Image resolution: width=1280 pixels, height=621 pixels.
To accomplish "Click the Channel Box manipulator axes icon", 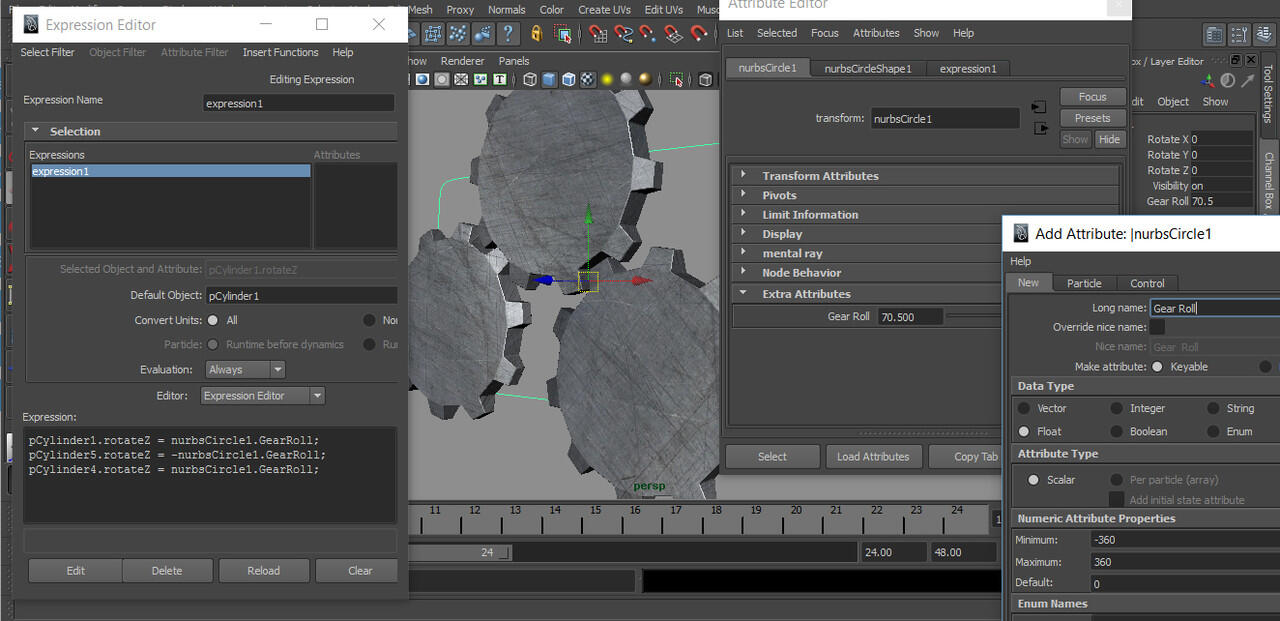I will point(1209,80).
